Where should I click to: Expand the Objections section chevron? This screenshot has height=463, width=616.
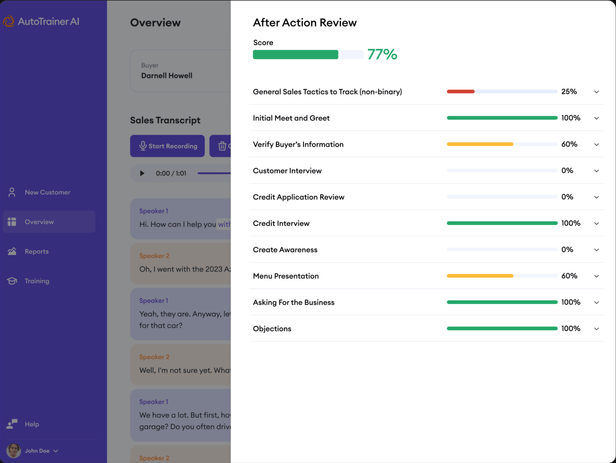click(x=596, y=329)
